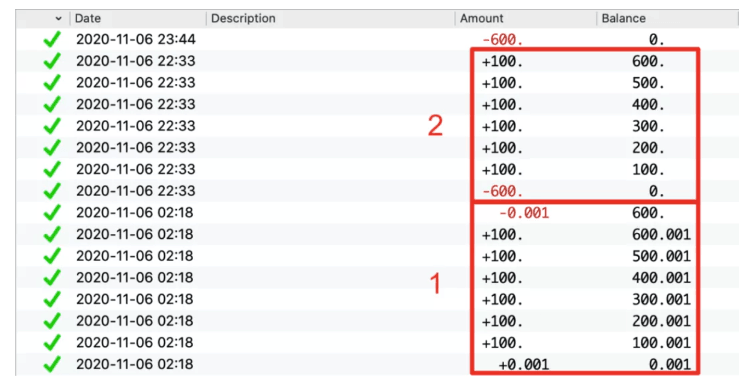Click the balance cell showing 400.001
This screenshot has height=391, width=750.
pos(662,278)
